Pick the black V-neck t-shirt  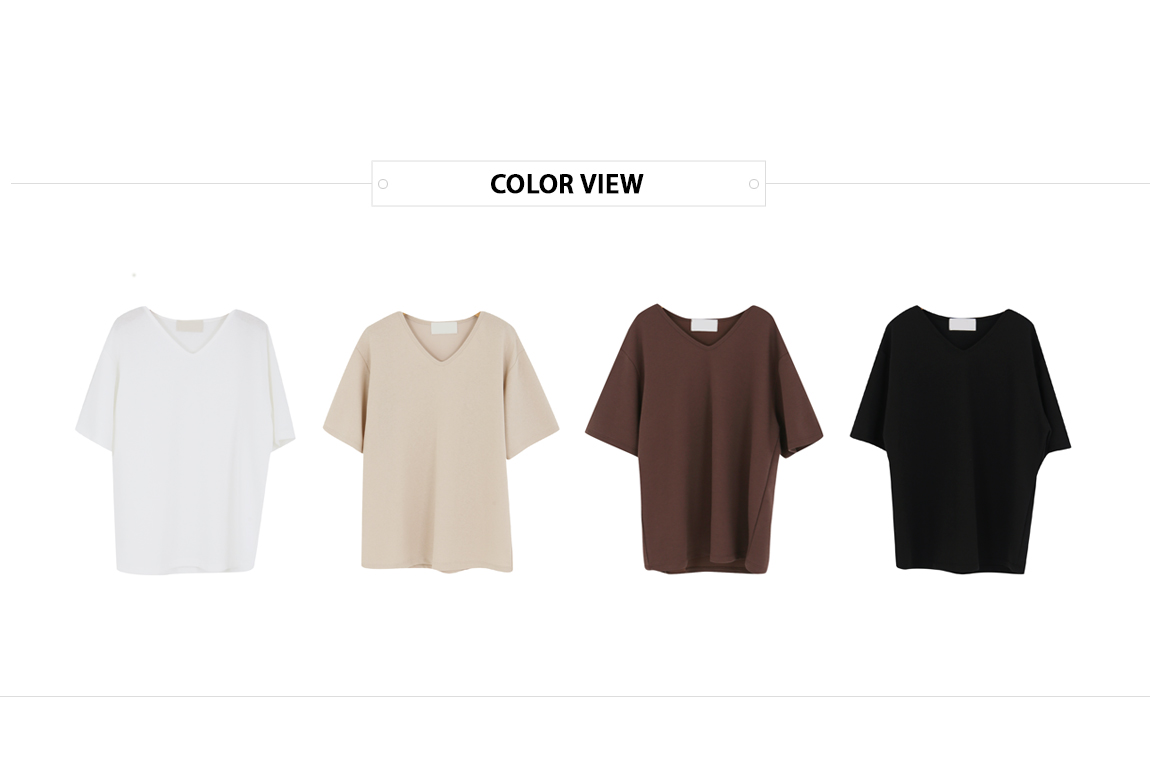tap(961, 440)
